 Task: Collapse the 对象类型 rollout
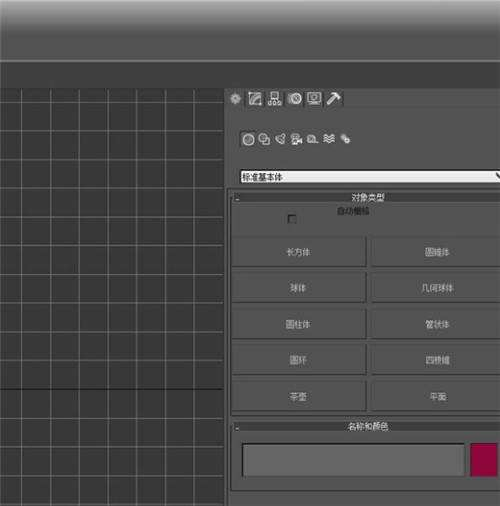367,197
